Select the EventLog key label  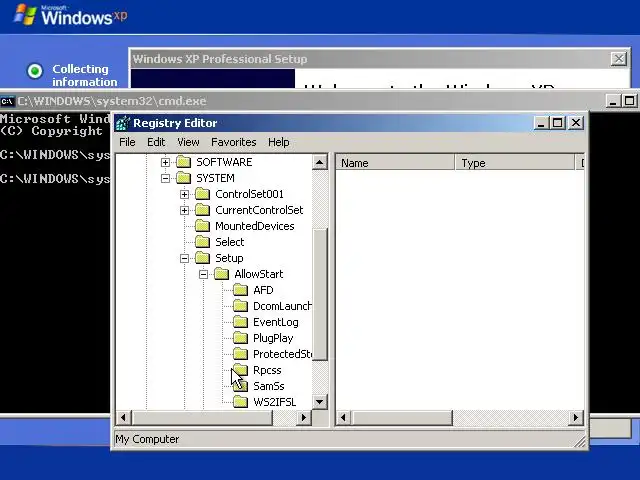[x=276, y=322]
